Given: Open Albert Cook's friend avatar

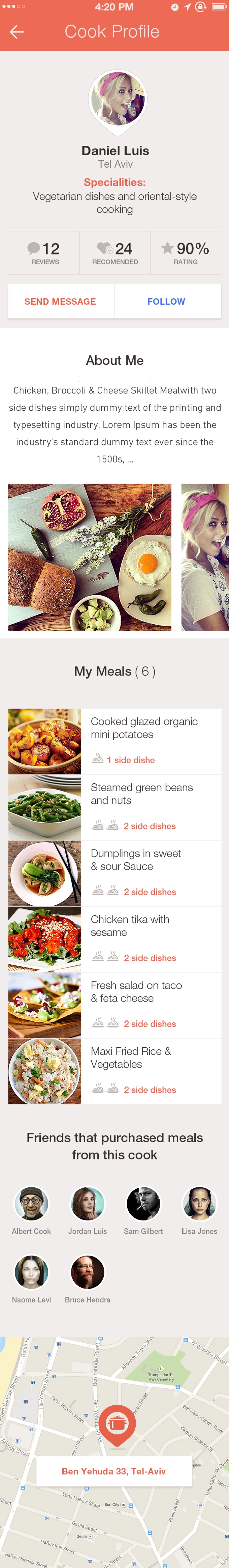Looking at the screenshot, I should tap(32, 1203).
